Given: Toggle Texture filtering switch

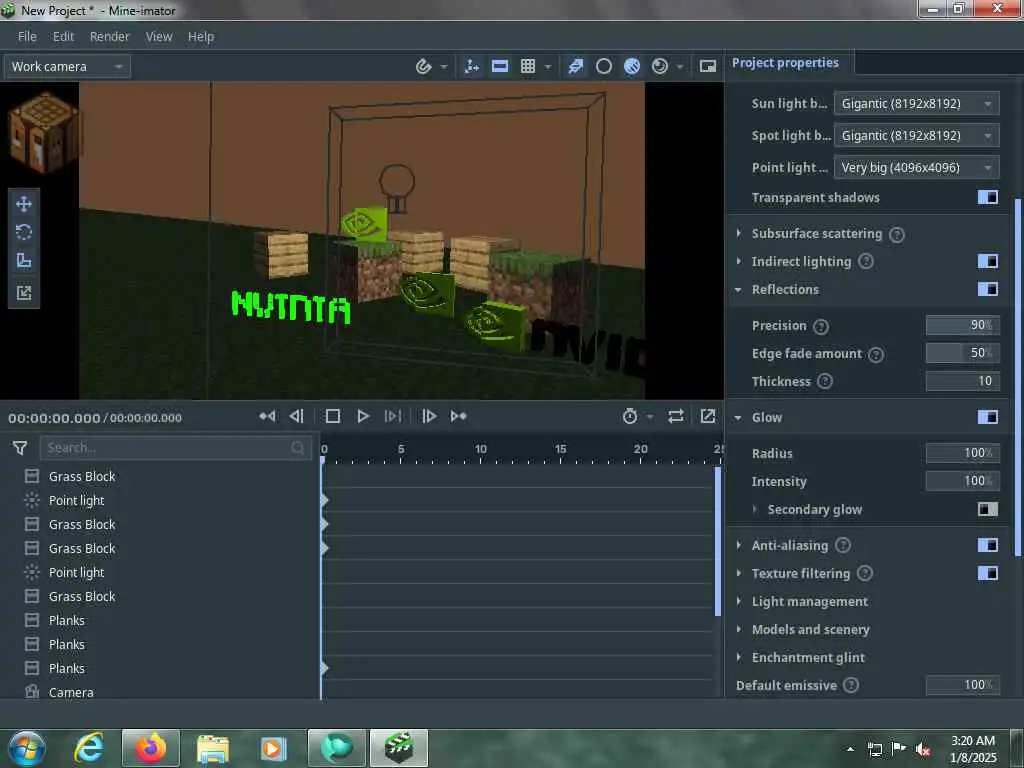Looking at the screenshot, I should [x=987, y=573].
